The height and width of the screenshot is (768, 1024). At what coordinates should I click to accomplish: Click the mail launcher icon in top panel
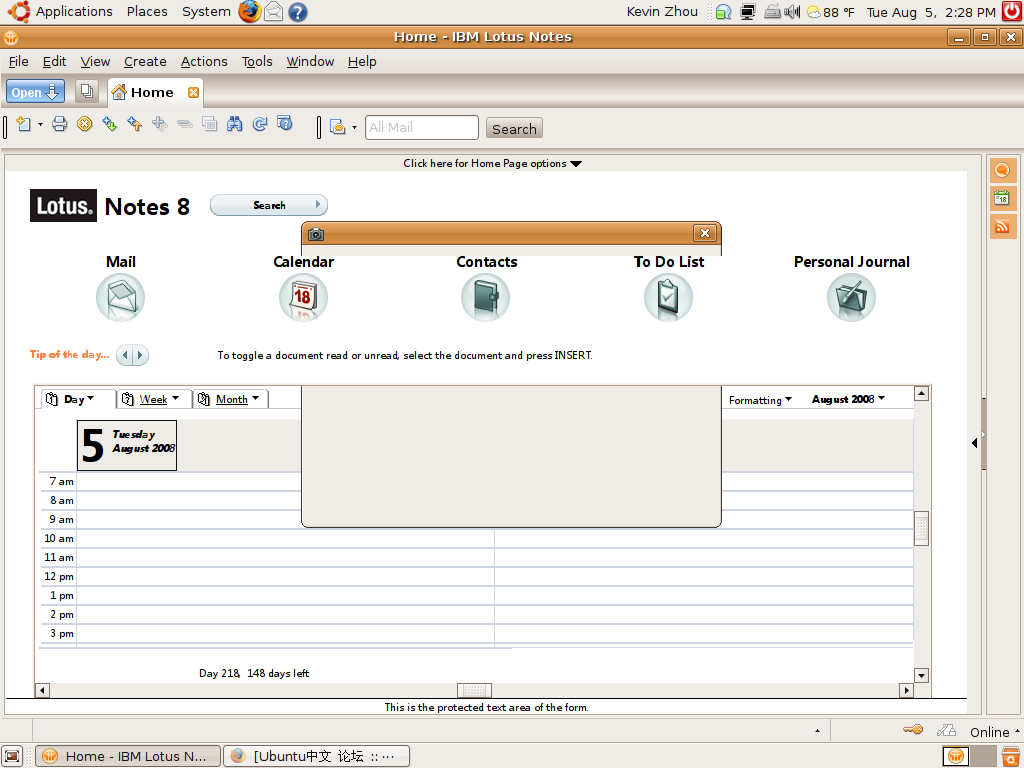274,12
